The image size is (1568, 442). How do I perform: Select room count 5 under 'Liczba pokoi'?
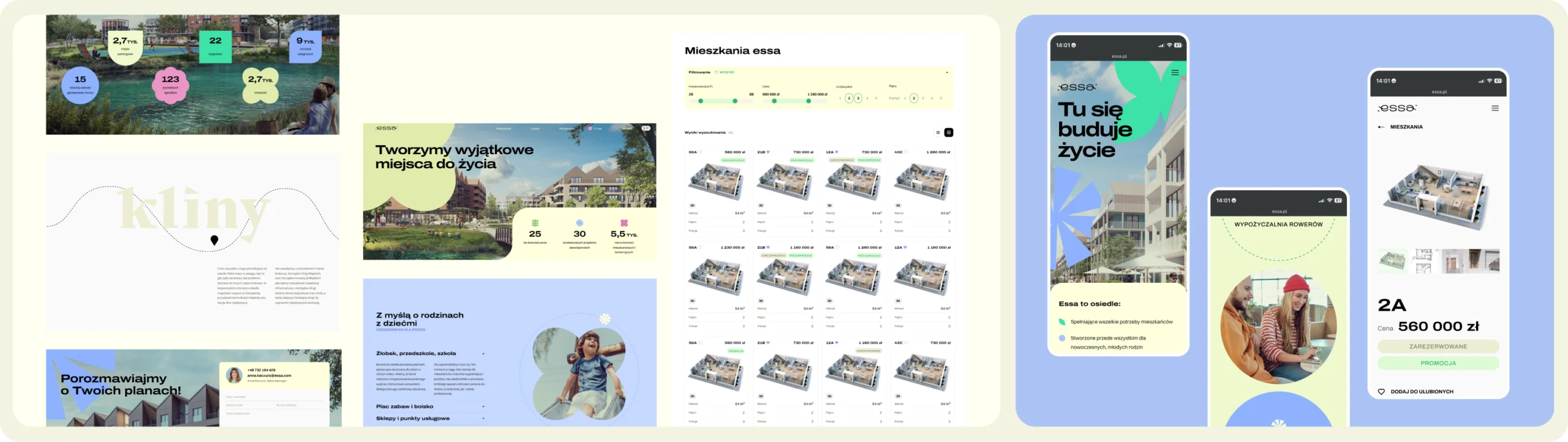(876, 98)
